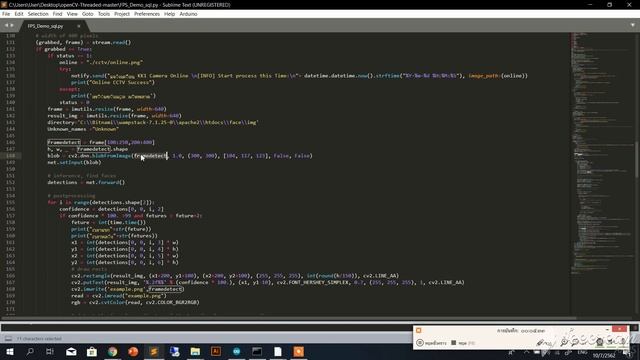This screenshot has height=360, width=640.
Task: Close the FPS_Demo_sql.py tab
Action: [x=79, y=26]
